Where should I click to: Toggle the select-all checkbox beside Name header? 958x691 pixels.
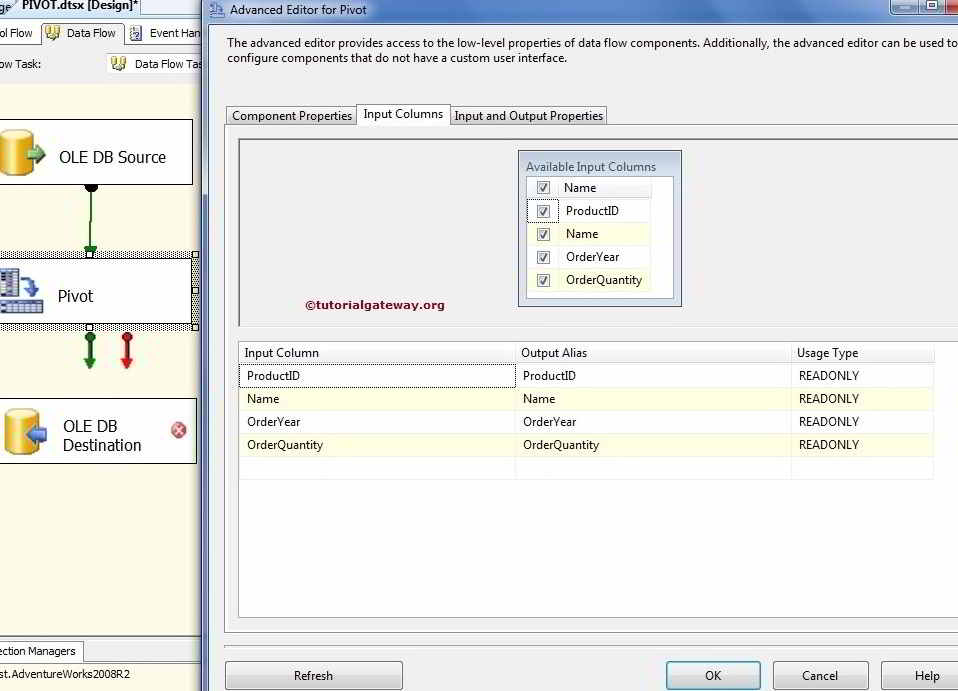(541, 187)
